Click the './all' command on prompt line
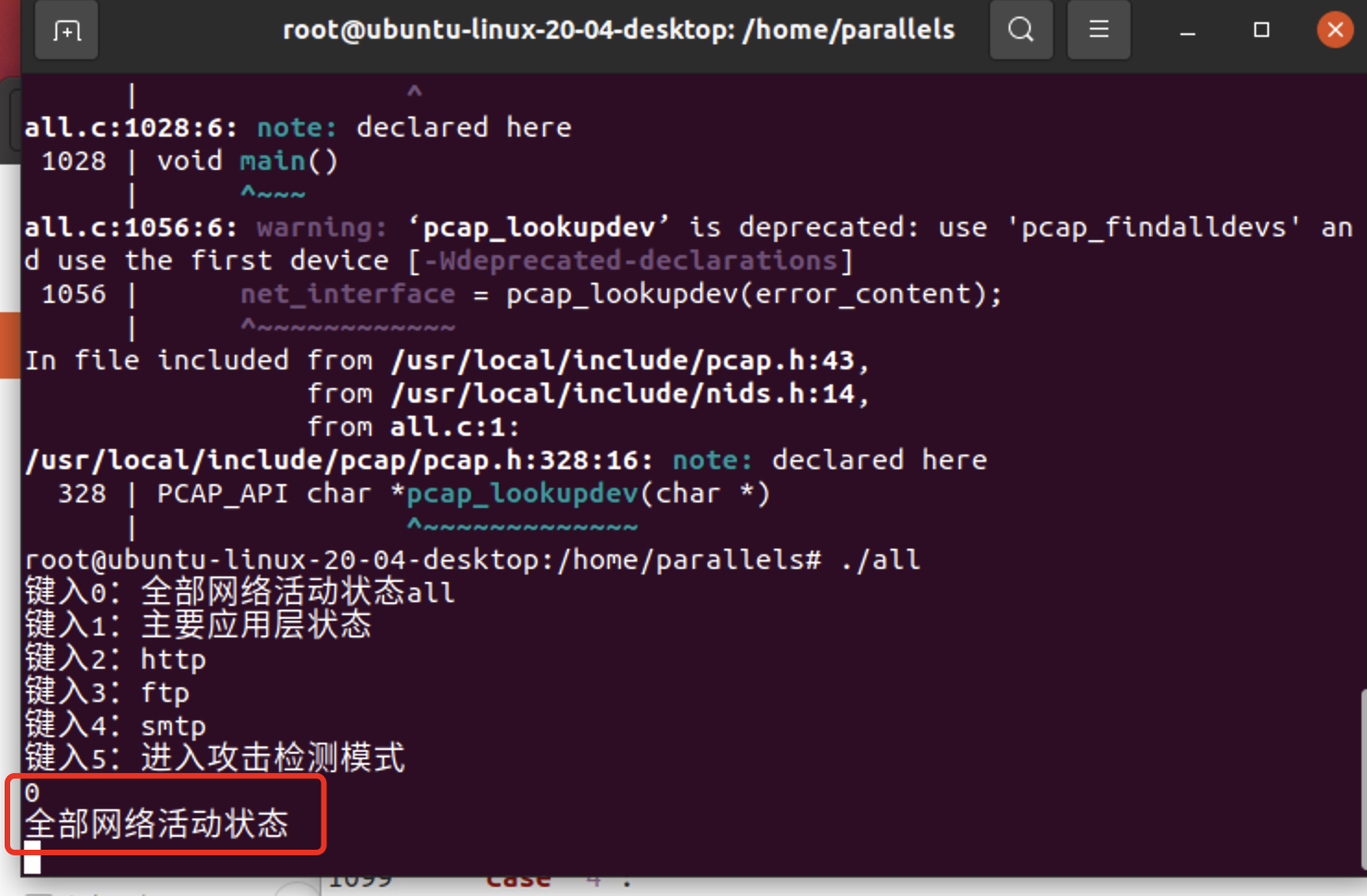 (881, 560)
